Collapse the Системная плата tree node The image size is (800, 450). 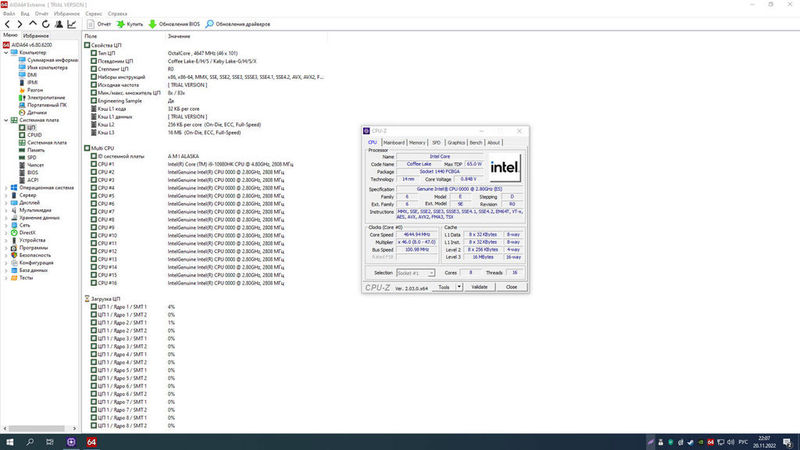click(6, 120)
